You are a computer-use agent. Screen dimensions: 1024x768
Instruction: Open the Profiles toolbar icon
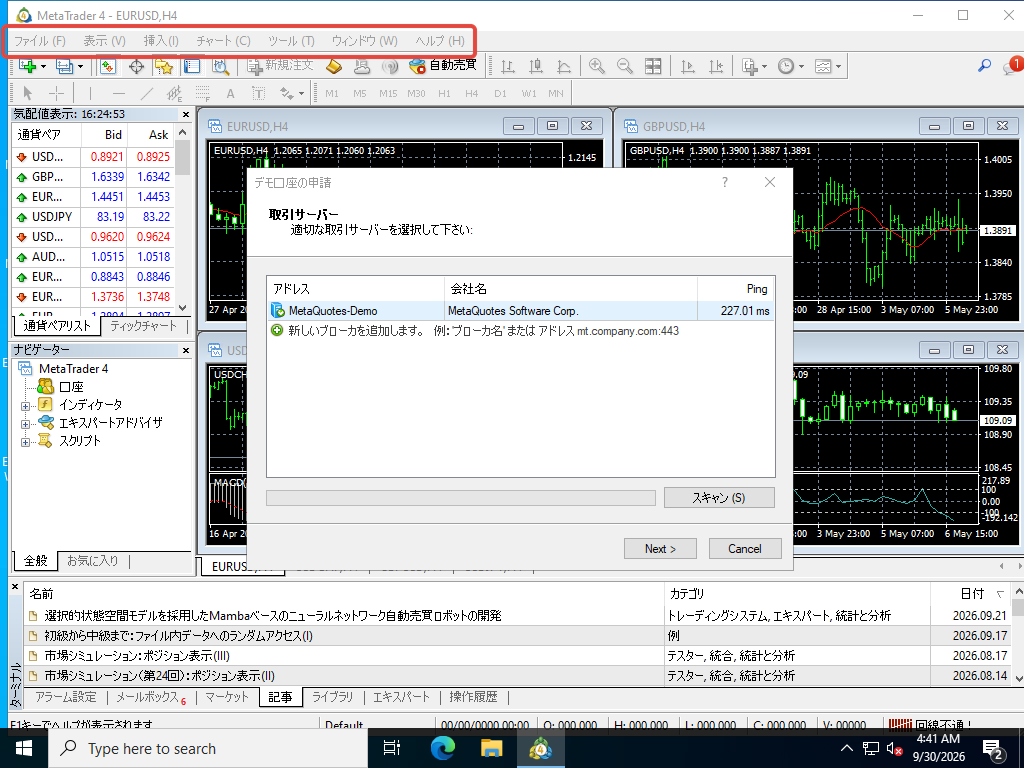(x=64, y=66)
